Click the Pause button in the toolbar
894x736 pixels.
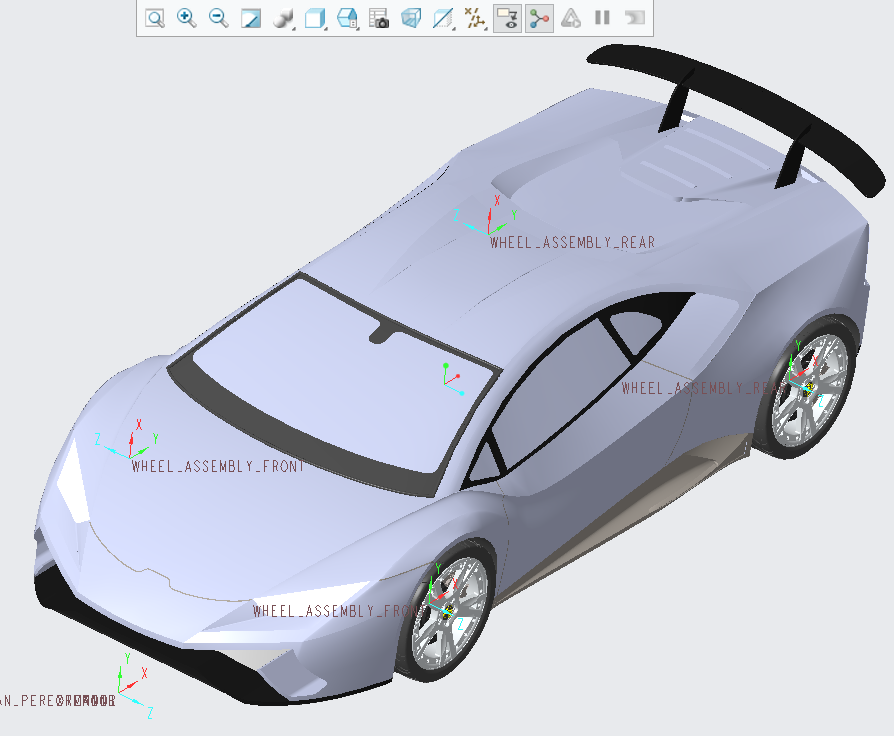click(602, 18)
